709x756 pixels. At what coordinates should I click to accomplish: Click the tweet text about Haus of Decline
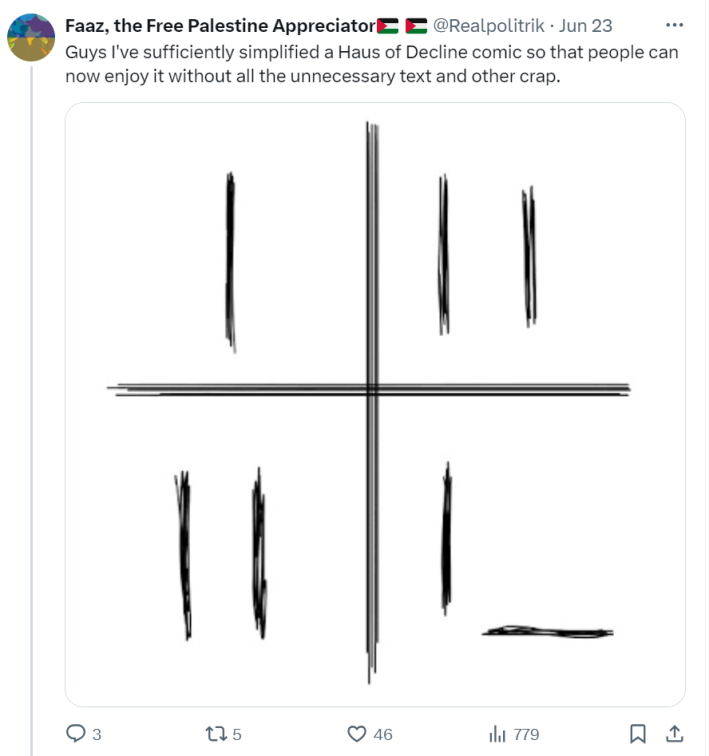[x=371, y=62]
